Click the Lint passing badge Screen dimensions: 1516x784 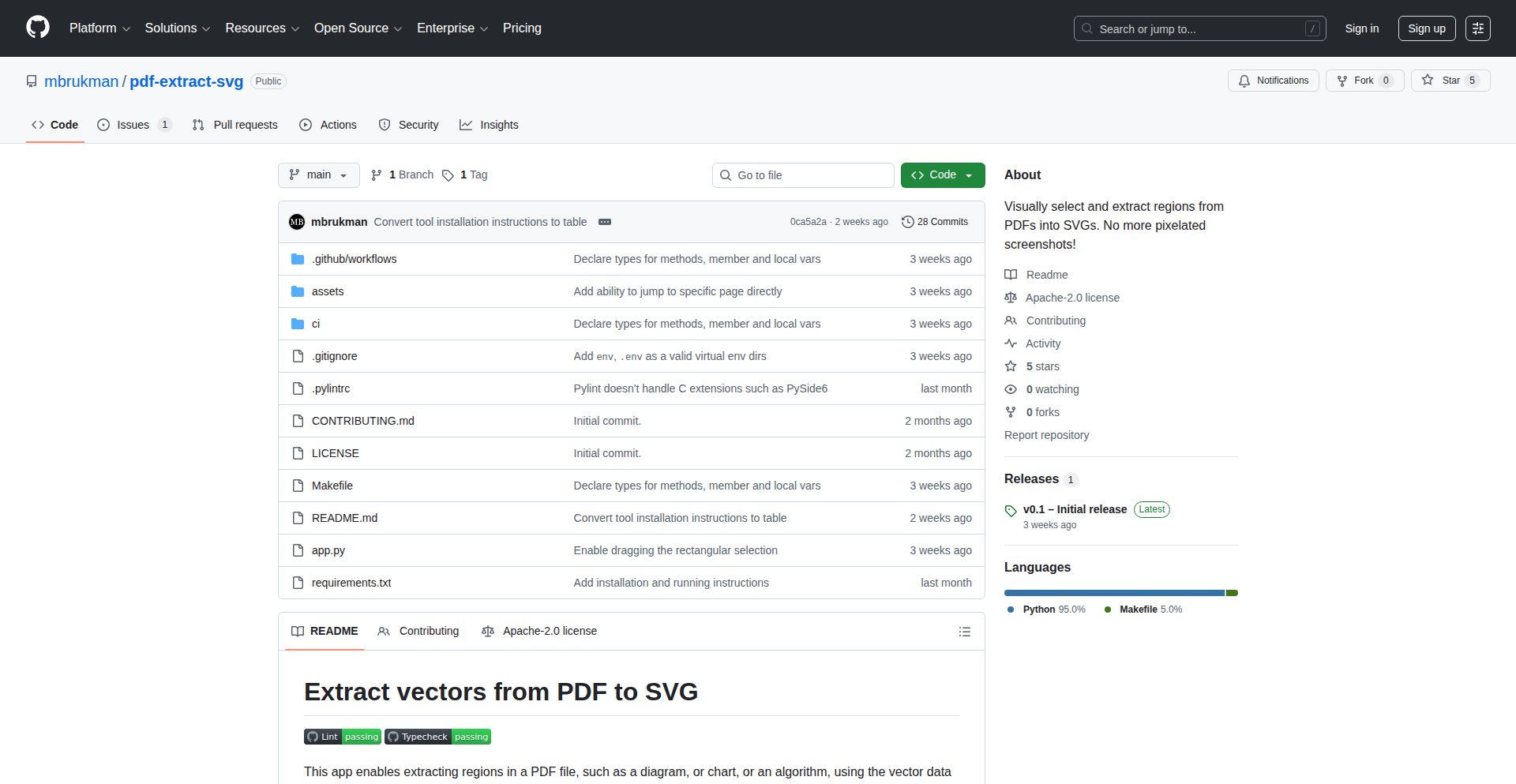pos(342,737)
